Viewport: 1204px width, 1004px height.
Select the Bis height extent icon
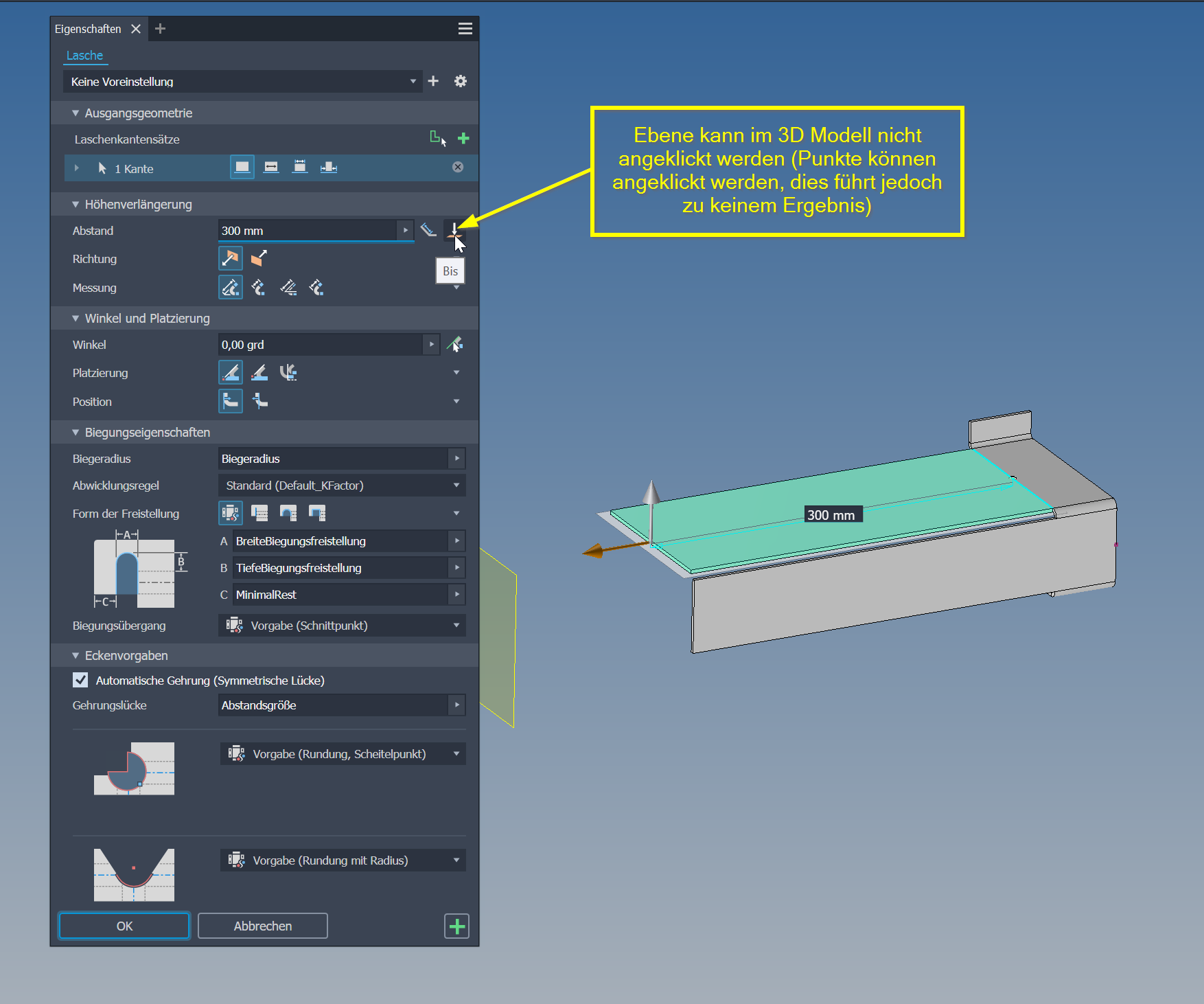click(x=454, y=230)
